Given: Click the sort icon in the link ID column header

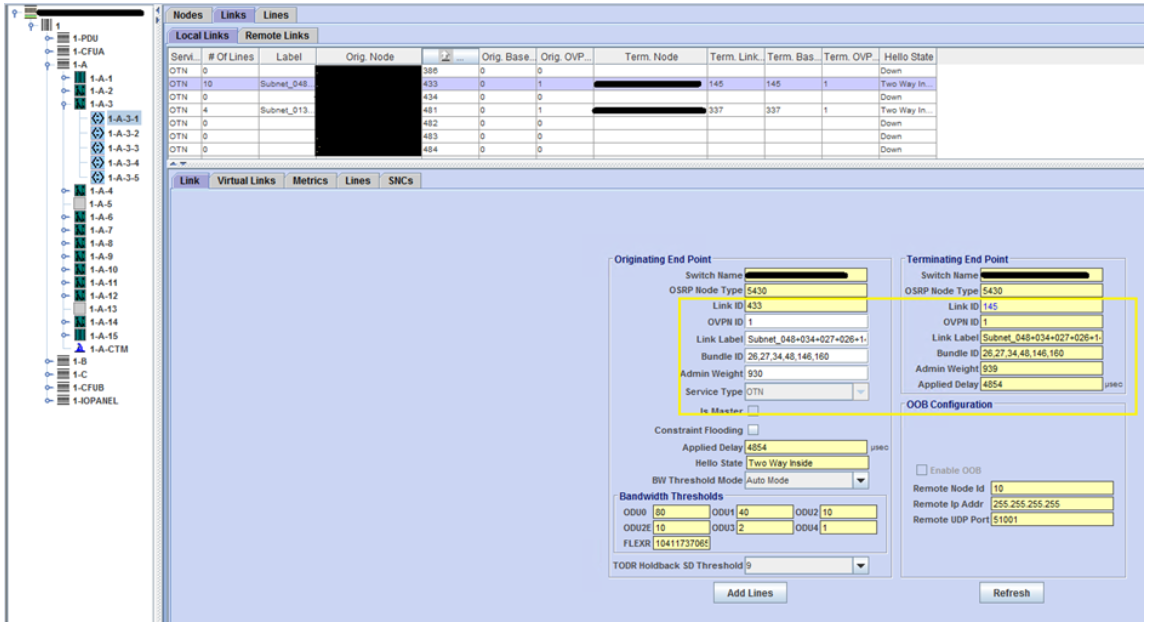Looking at the screenshot, I should point(445,56).
